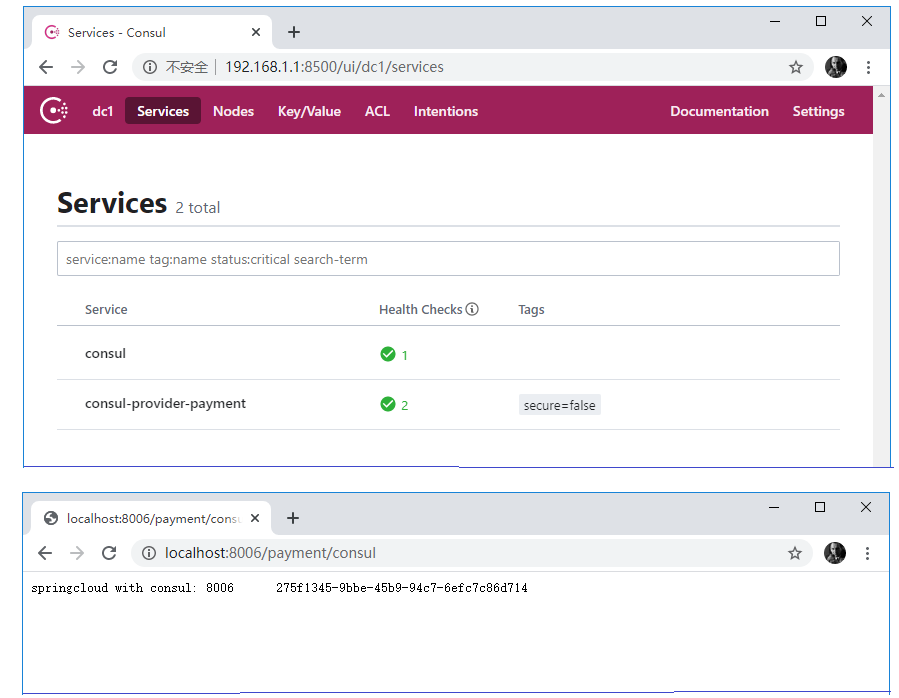This screenshot has height=698, width=899.
Task: Click the Consul logo icon
Action: [x=54, y=111]
